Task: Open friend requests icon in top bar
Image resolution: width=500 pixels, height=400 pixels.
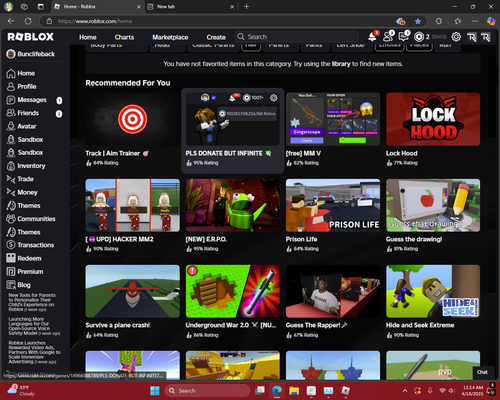Action: point(388,37)
